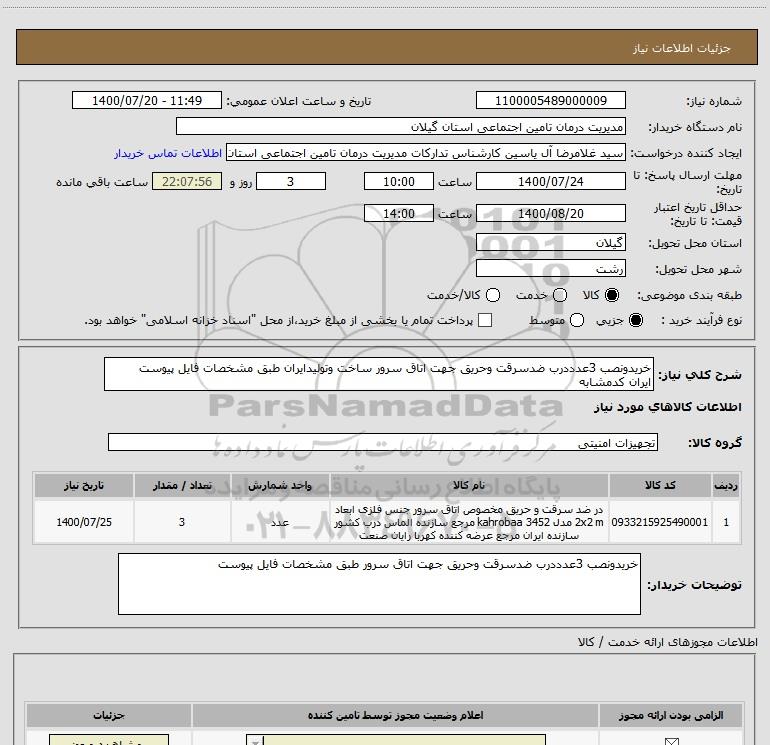Click the مشاهده مجوز button
This screenshot has width=770, height=745.
coord(109,740)
